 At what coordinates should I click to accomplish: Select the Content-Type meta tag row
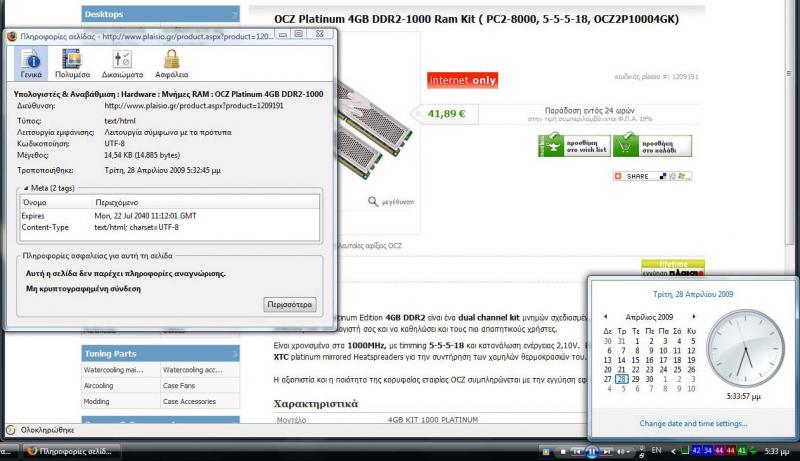point(170,227)
